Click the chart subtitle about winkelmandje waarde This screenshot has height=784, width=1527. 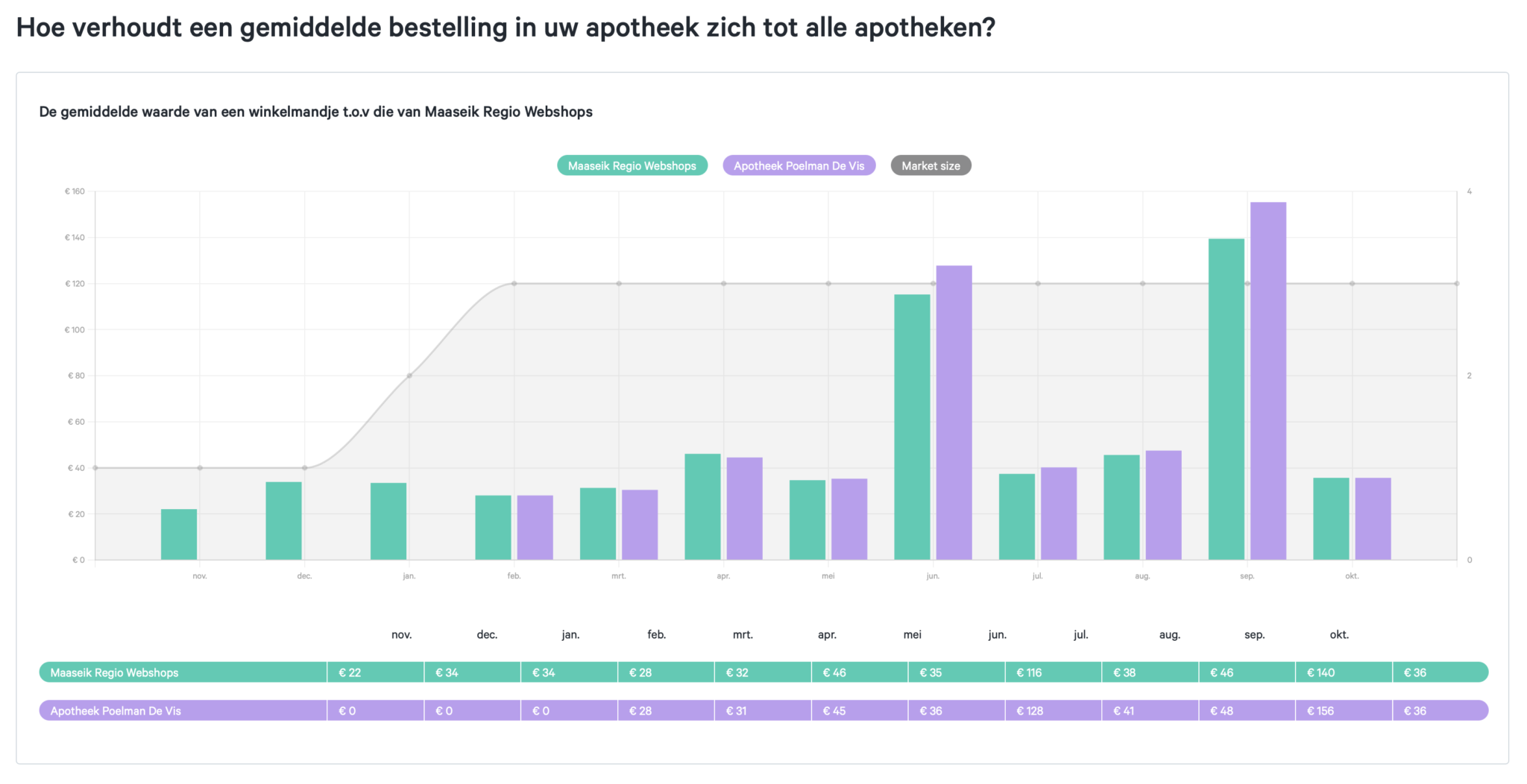[315, 111]
